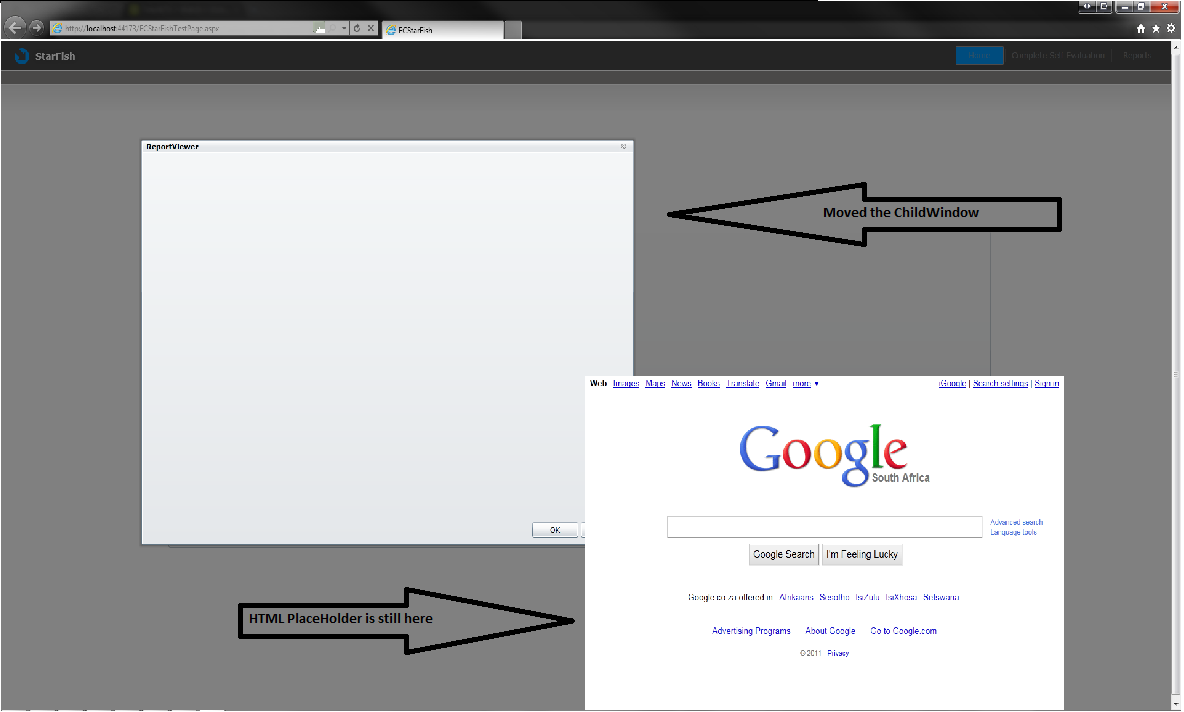Expand the address bar dropdown arrow
Image resolution: width=1184 pixels, height=712 pixels.
[344, 28]
